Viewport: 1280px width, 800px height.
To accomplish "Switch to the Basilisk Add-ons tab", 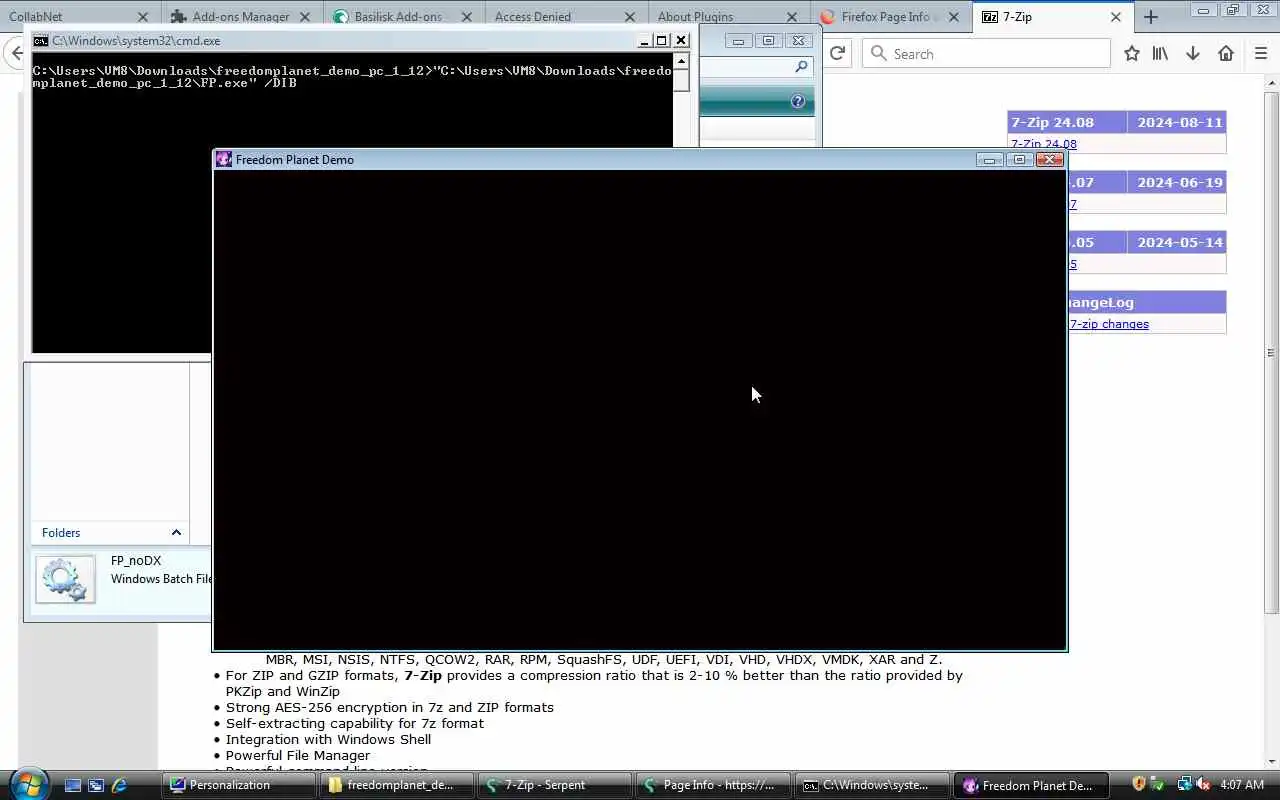I will [403, 17].
